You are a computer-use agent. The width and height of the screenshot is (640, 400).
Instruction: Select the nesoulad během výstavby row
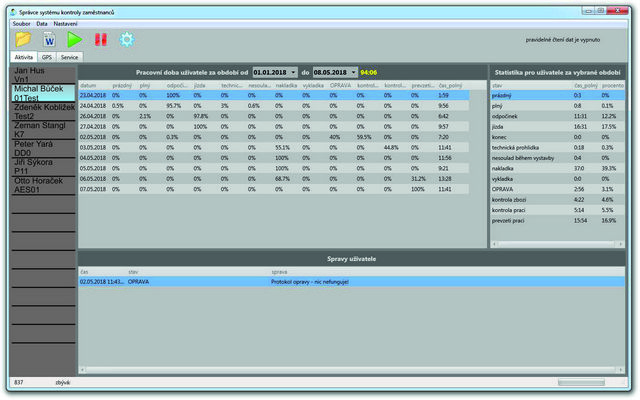(558, 158)
